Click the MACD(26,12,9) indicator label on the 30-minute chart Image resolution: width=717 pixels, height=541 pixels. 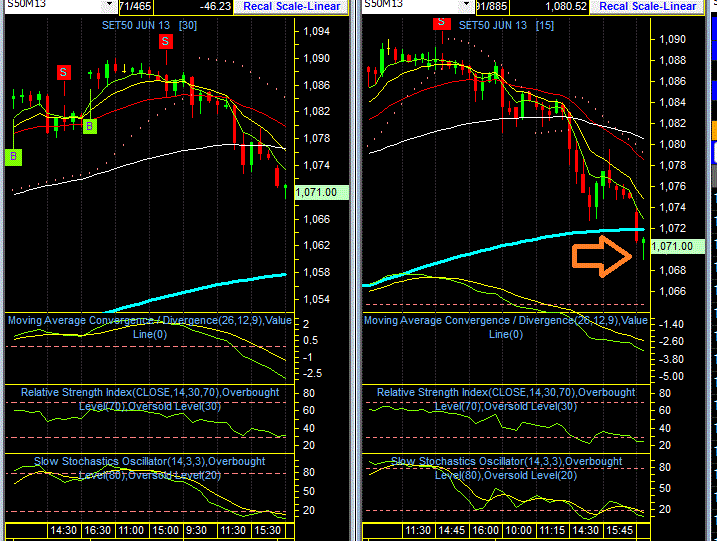click(x=150, y=327)
